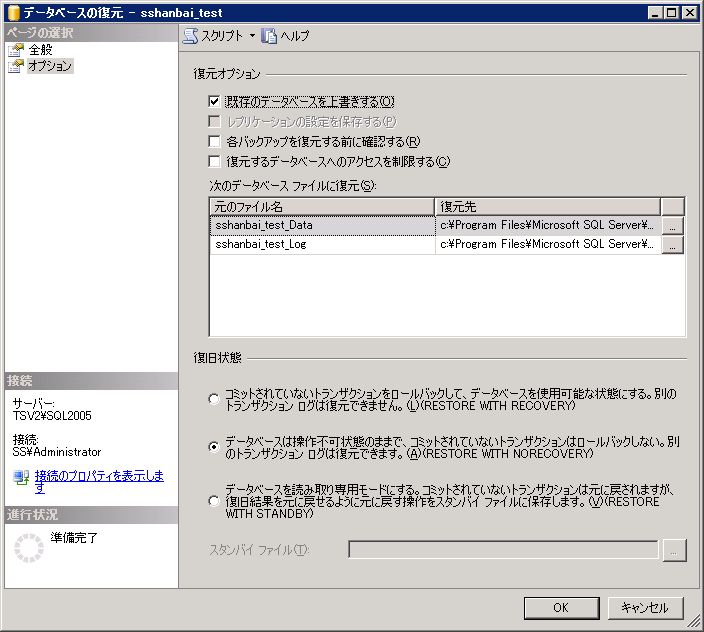This screenshot has height=632, width=704.
Task: Click the Help (ヘルプ) toolbar icon
Action: (x=269, y=35)
